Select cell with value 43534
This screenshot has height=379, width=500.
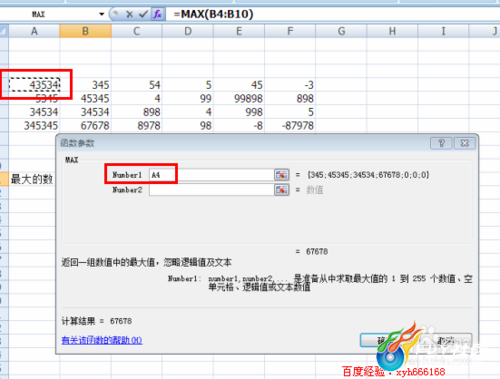[x=34, y=85]
